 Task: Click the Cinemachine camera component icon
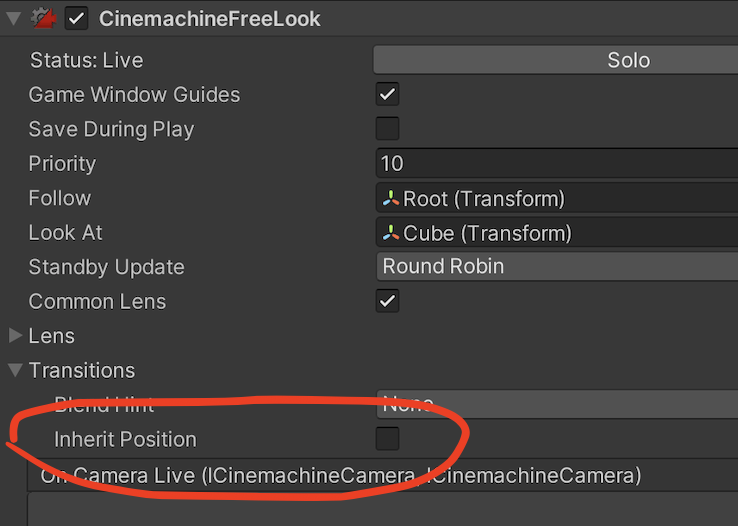pyautogui.click(x=43, y=19)
